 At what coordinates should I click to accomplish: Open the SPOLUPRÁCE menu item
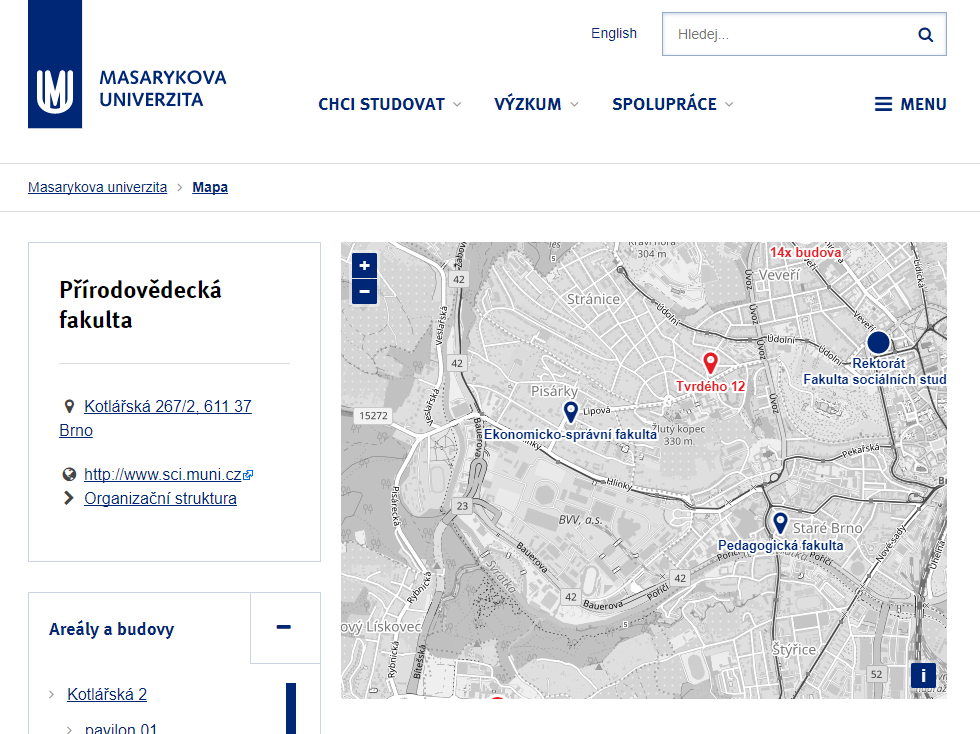pos(665,104)
